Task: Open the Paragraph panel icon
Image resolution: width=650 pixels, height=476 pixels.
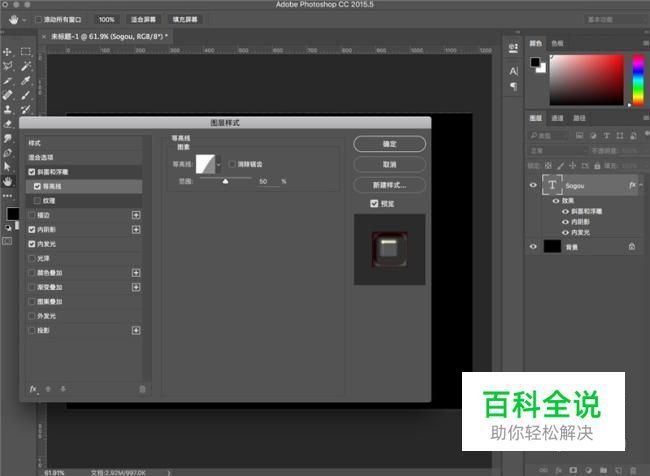Action: click(x=513, y=86)
